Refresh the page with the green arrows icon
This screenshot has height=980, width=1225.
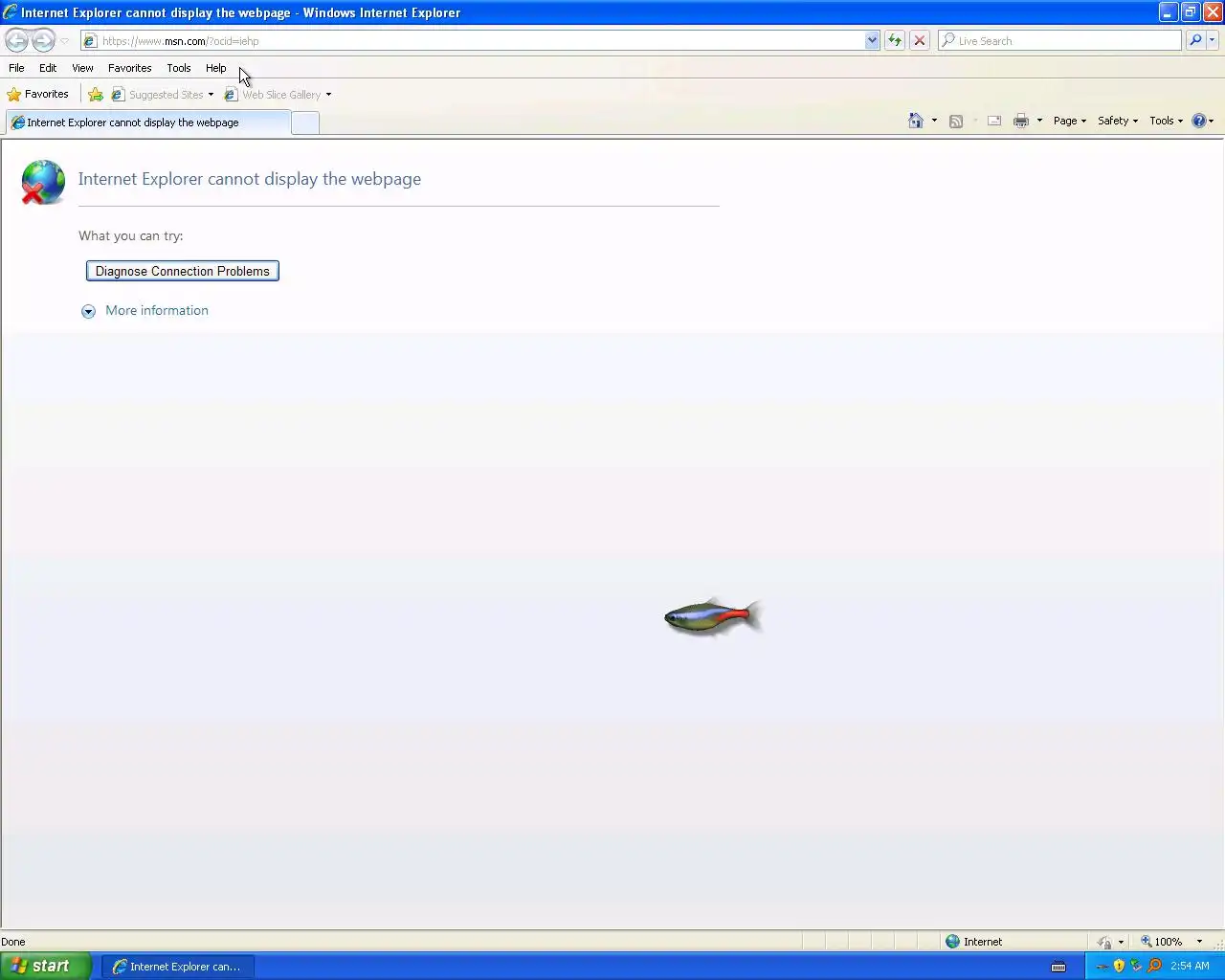point(895,41)
